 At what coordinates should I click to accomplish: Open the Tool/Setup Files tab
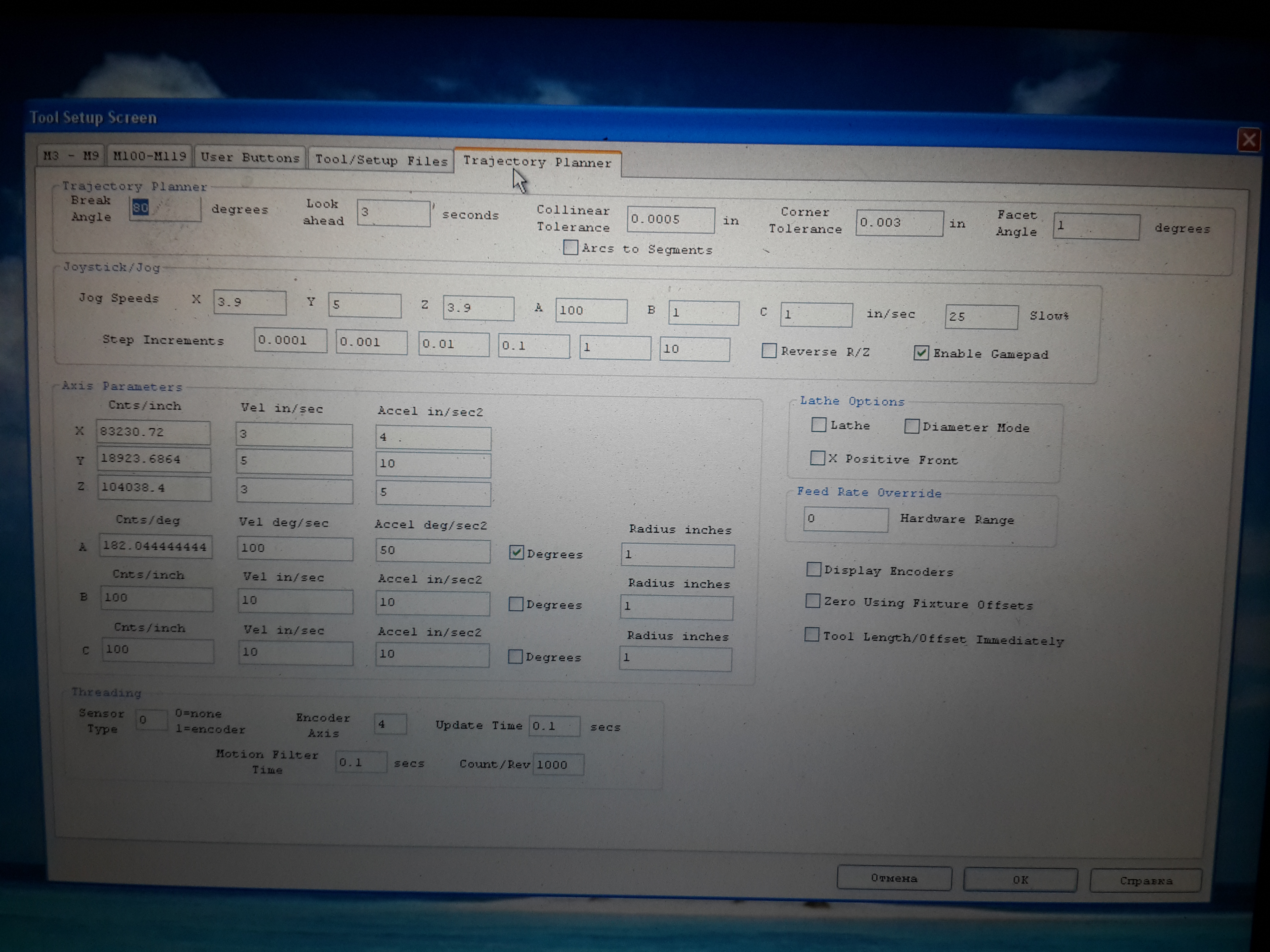[381, 160]
